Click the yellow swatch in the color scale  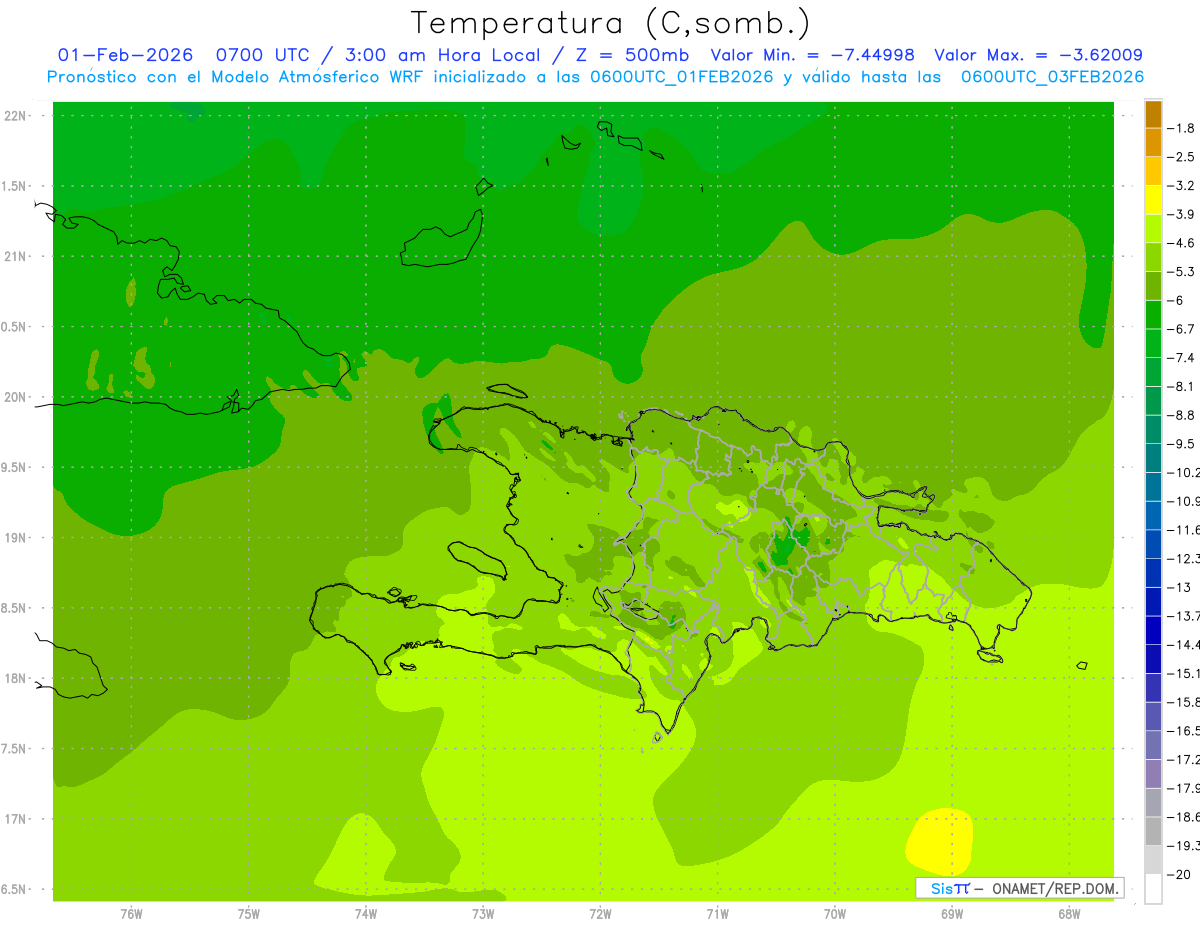tap(1153, 200)
